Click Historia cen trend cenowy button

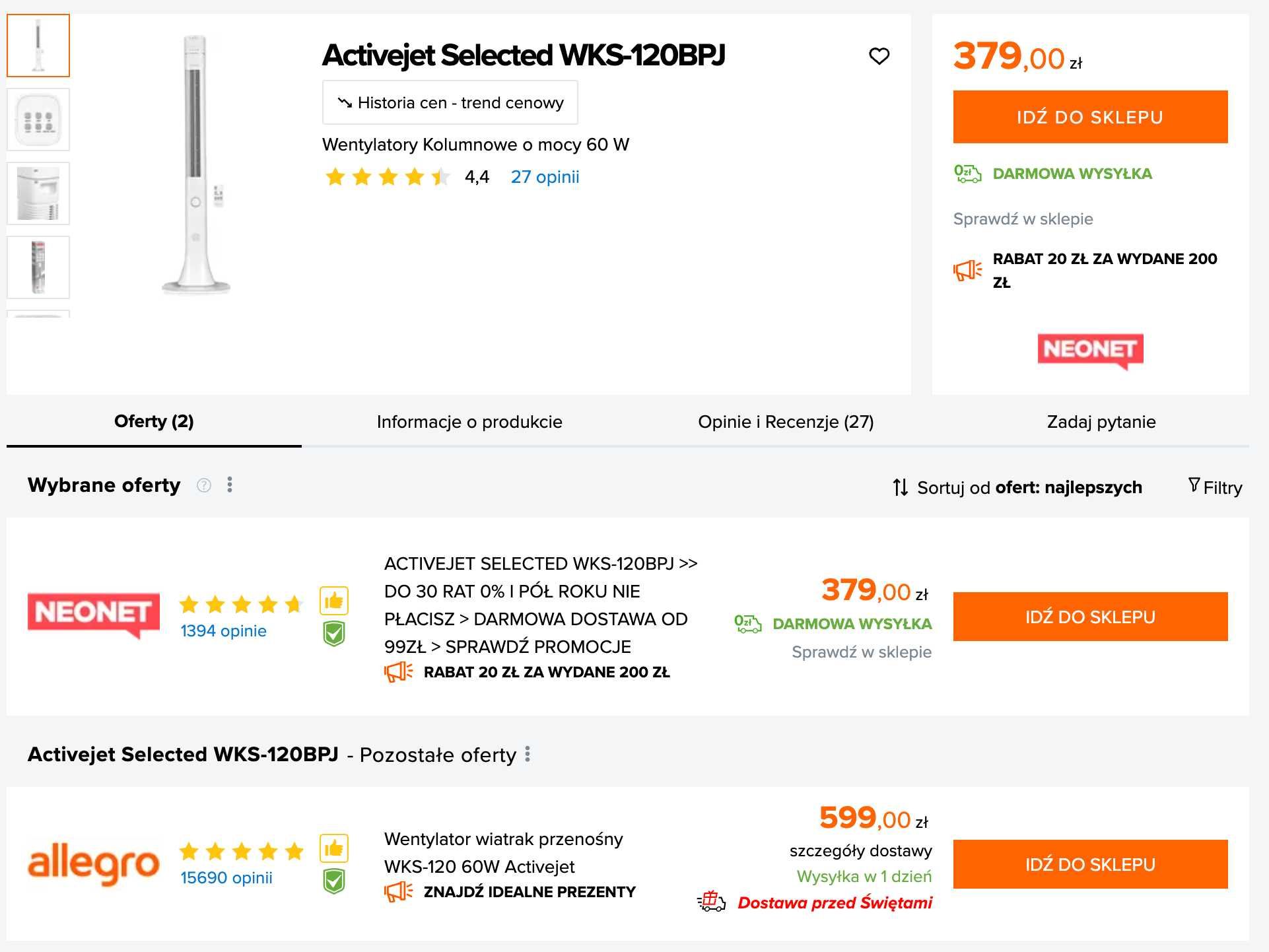[x=450, y=102]
